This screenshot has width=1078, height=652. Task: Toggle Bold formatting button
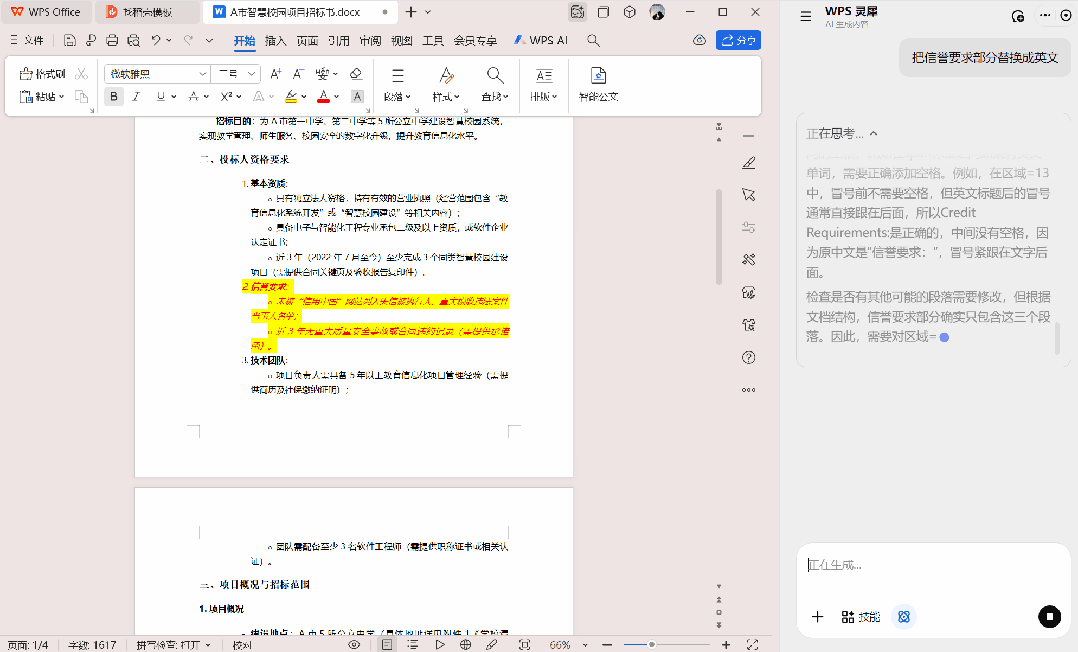click(x=114, y=97)
